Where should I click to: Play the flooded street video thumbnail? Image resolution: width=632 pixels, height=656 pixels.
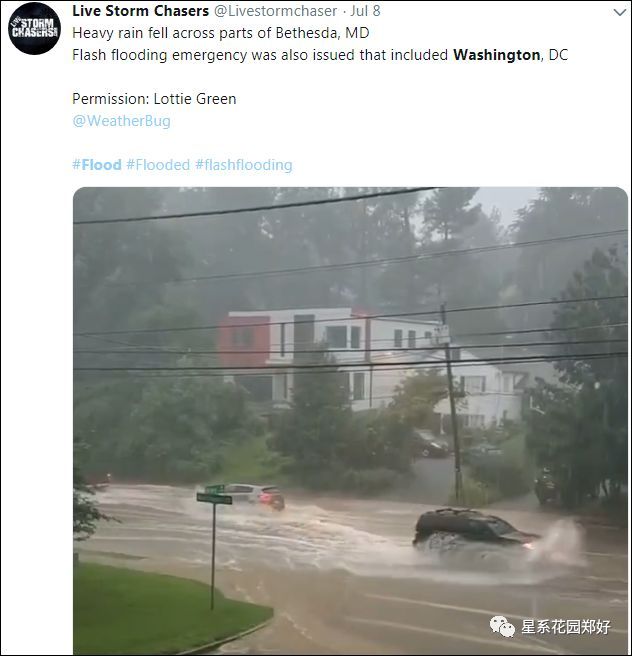(351, 420)
